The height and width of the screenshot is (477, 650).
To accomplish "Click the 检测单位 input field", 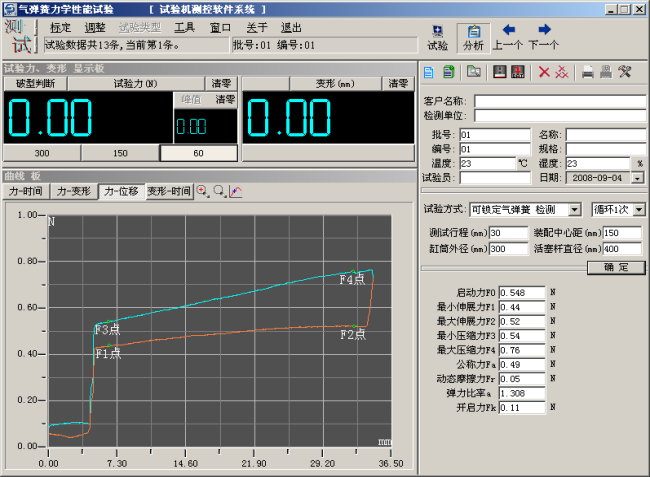I will click(560, 116).
